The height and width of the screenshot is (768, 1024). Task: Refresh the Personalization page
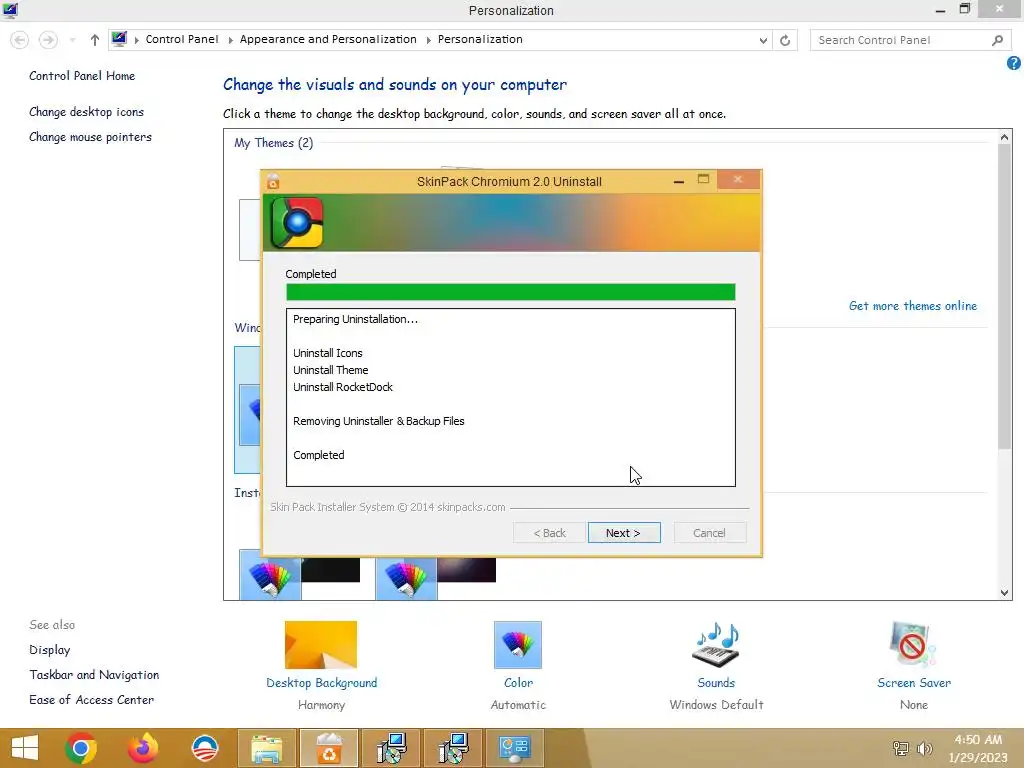pyautogui.click(x=785, y=40)
